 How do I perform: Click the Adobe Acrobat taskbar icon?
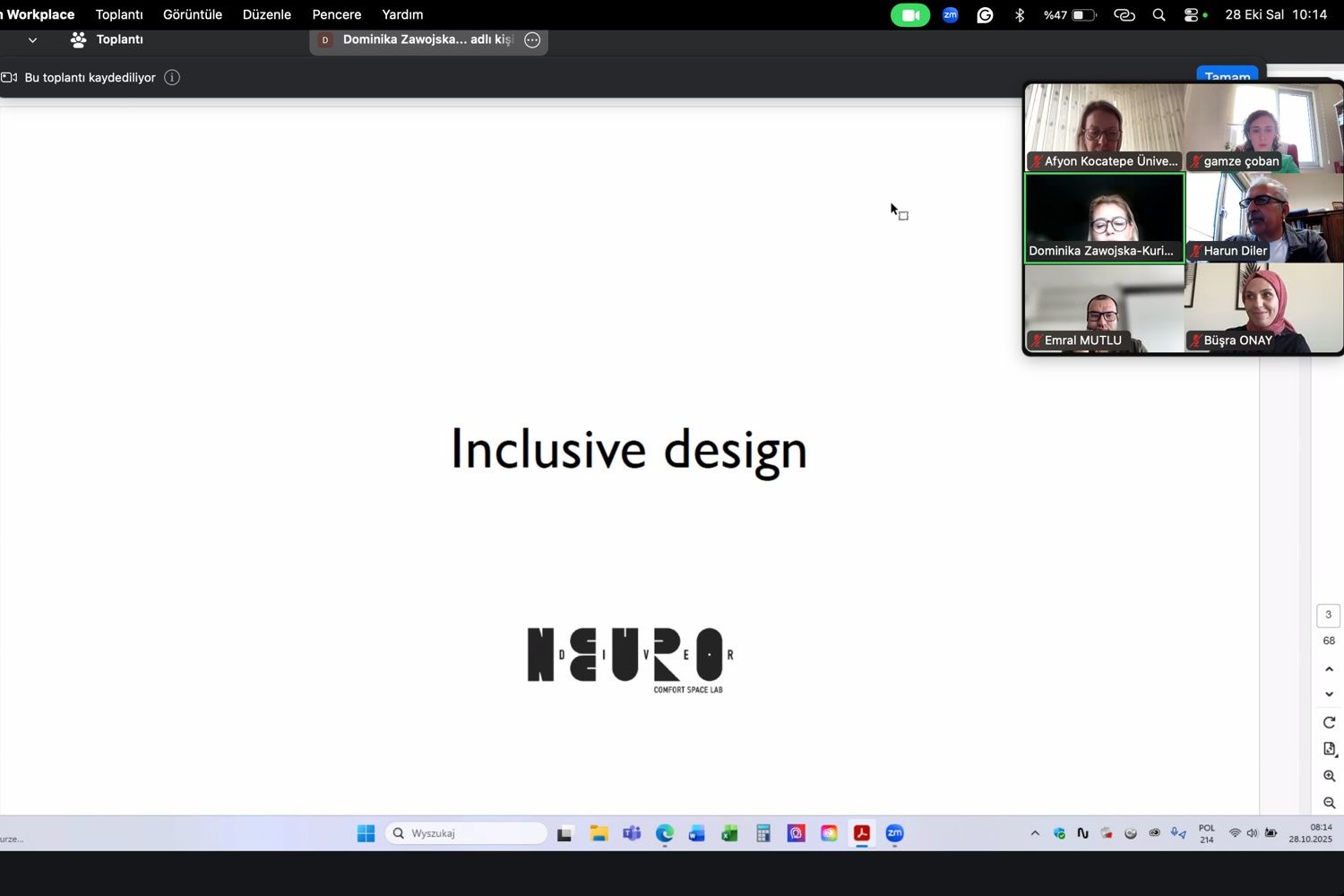pos(861,833)
